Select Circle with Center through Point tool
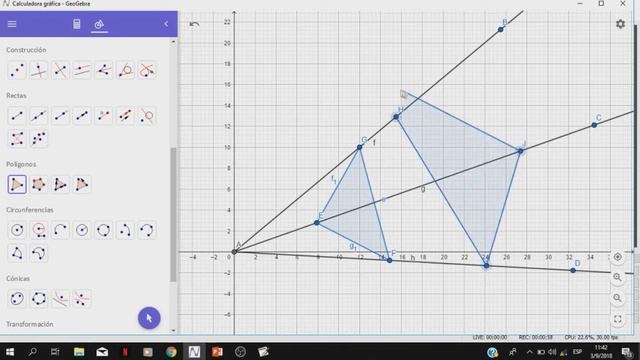640x360 pixels. point(17,230)
